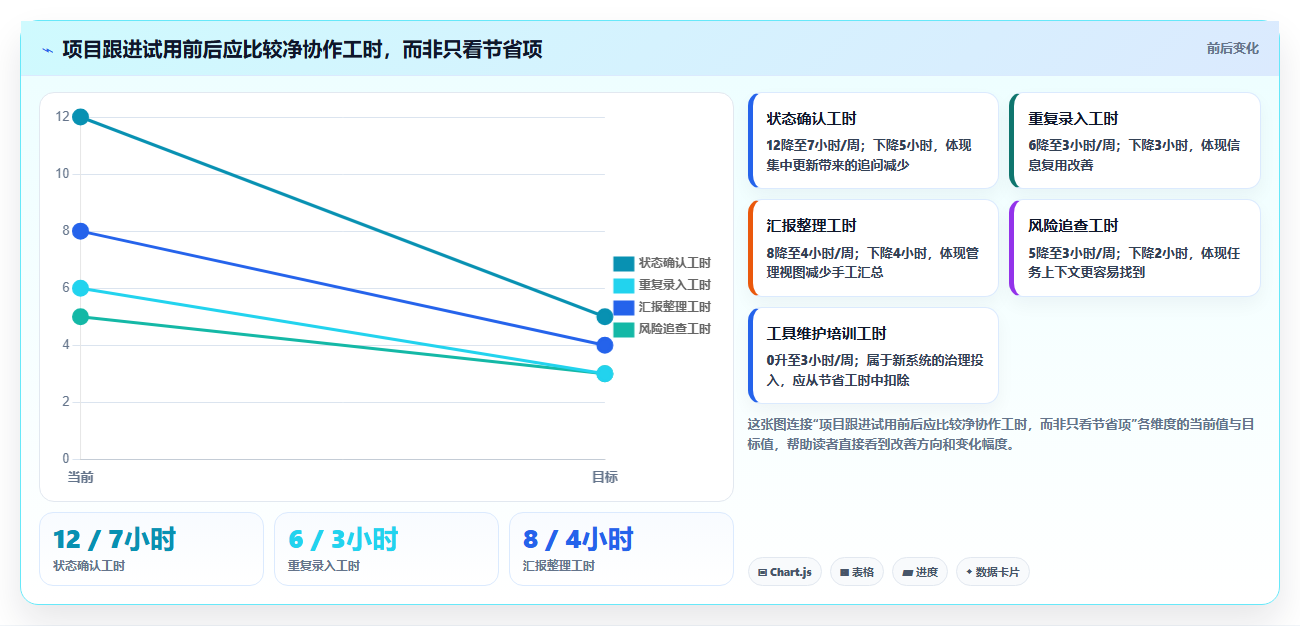The width and height of the screenshot is (1300, 626).
Task: Select the 当前 data point at value 6
Action: [x=81, y=288]
